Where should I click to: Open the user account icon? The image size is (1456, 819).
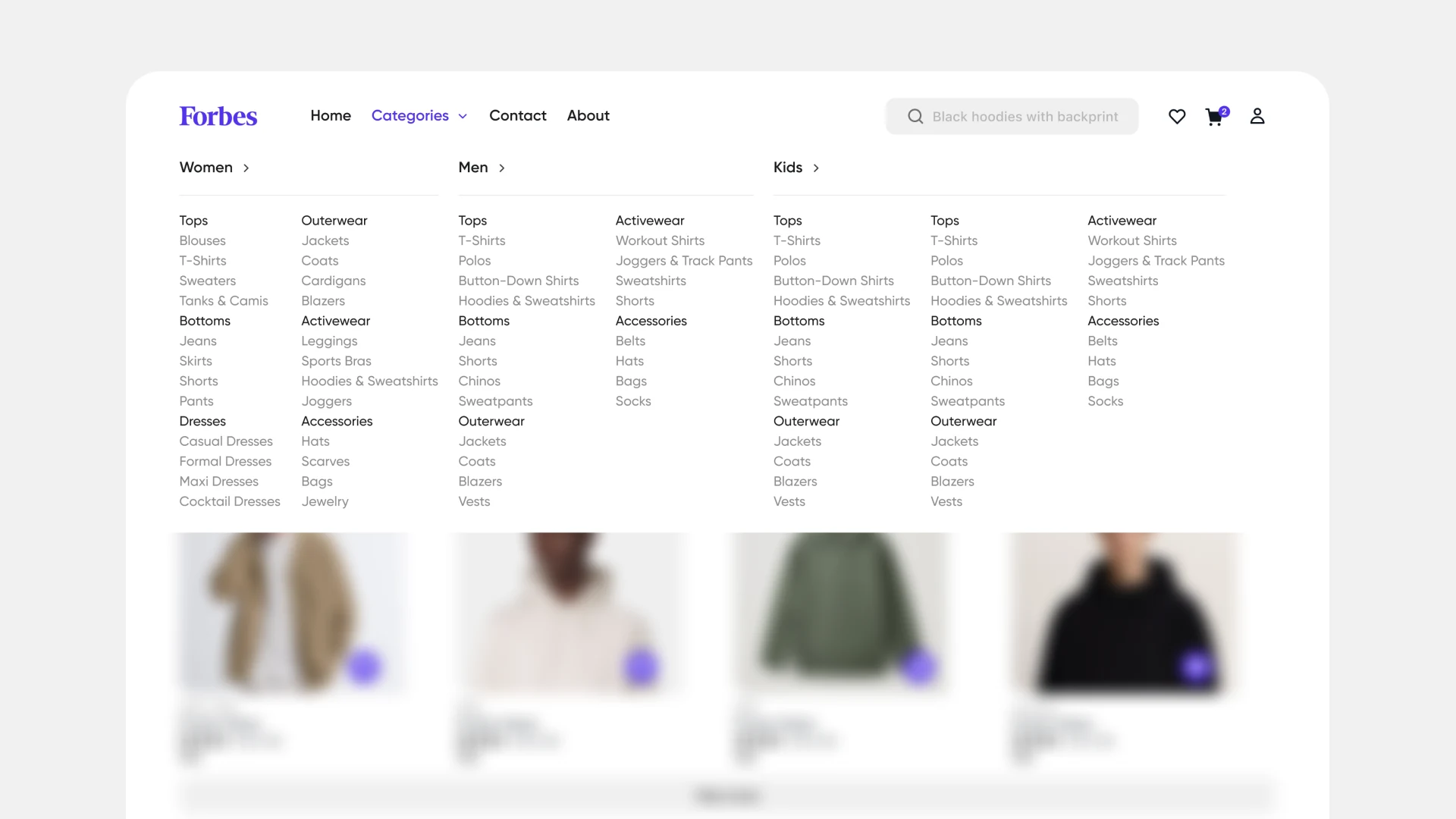pos(1257,116)
